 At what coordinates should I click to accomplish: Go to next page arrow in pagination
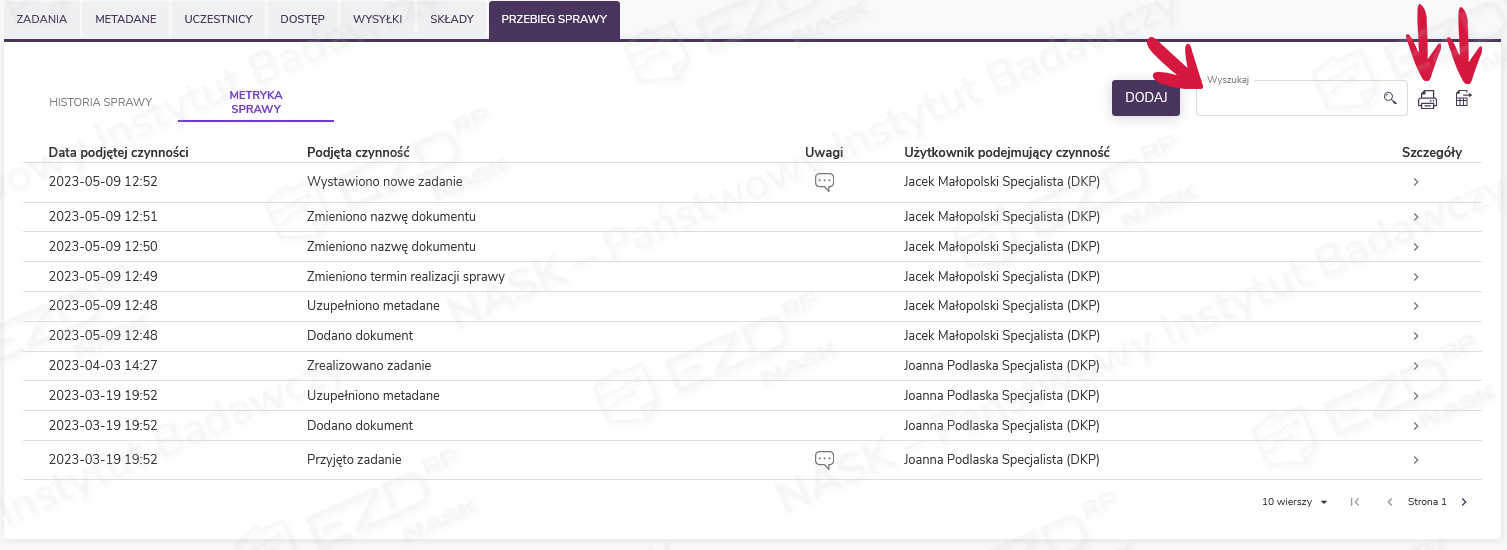(1464, 502)
